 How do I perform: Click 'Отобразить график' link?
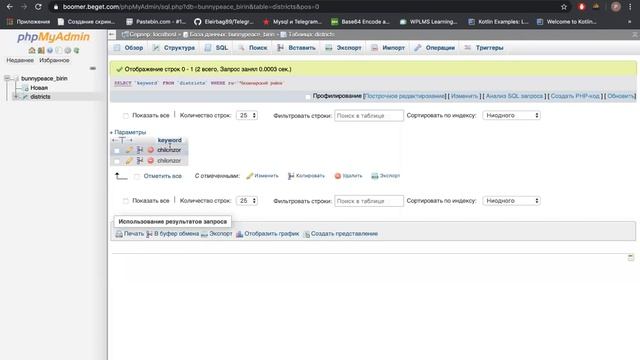click(x=268, y=234)
